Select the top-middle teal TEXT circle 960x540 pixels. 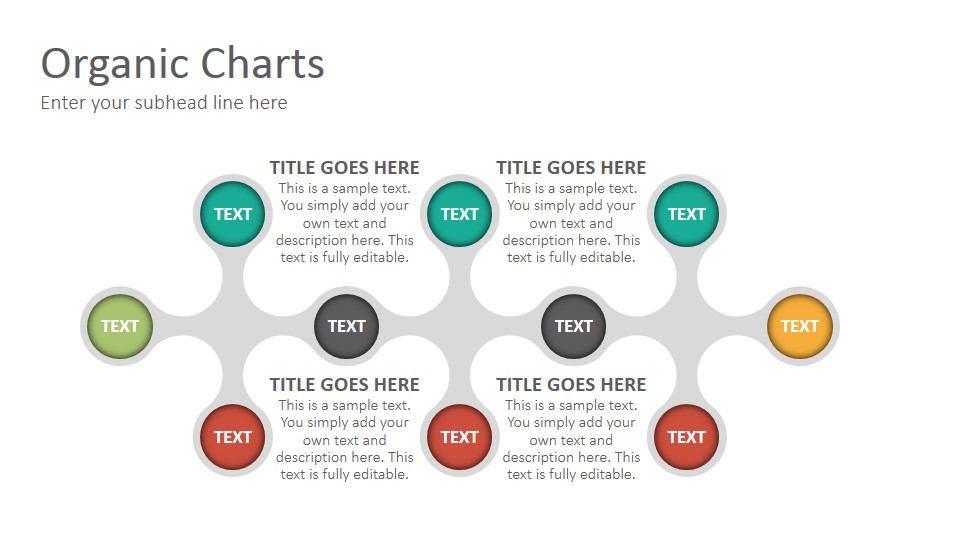click(x=459, y=214)
